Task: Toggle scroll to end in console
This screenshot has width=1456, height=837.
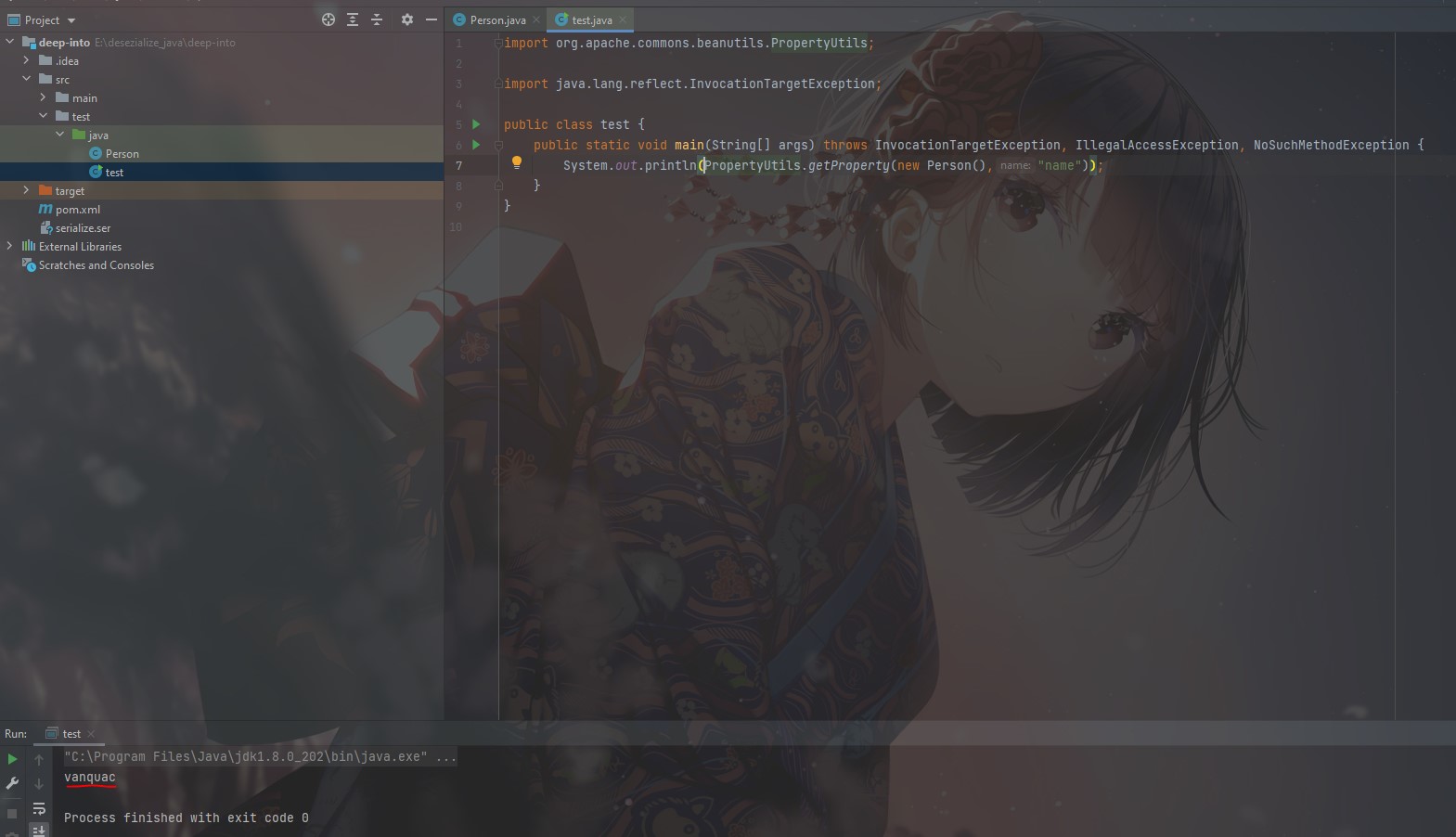Action: pyautogui.click(x=39, y=831)
